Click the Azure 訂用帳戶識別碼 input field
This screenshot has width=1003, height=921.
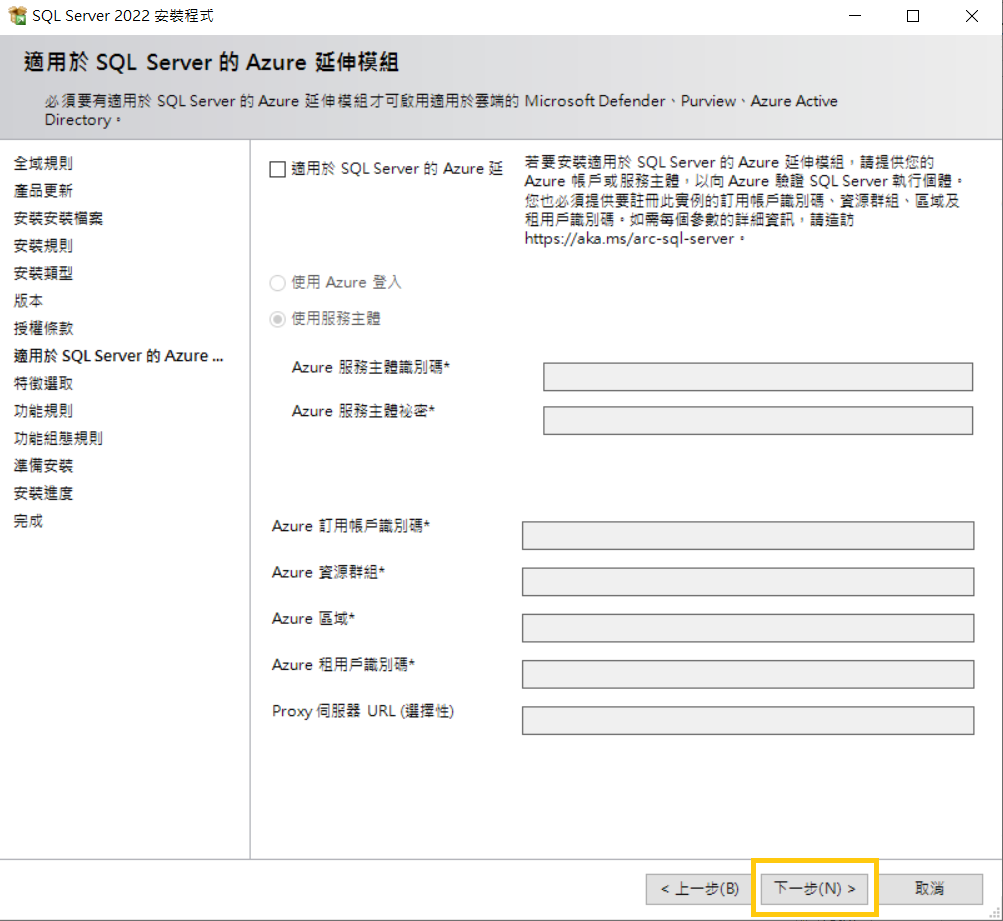pos(748,535)
